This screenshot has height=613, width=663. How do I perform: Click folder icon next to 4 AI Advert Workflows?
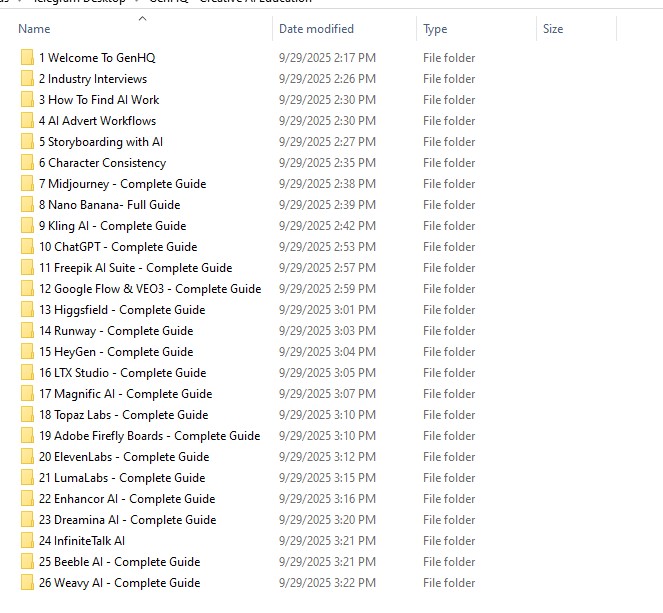tap(27, 120)
